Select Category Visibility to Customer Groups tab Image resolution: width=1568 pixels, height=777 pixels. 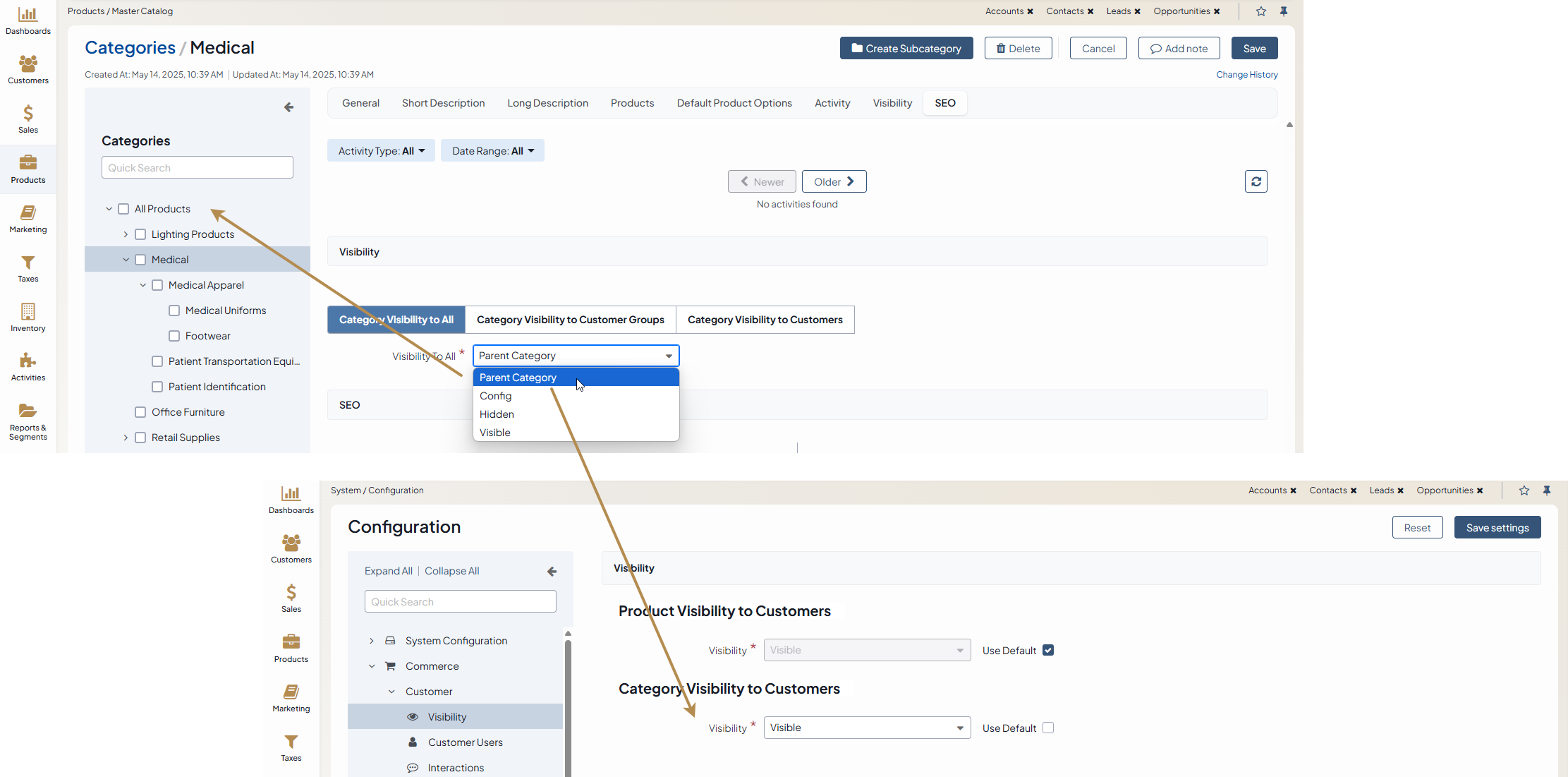click(x=570, y=320)
